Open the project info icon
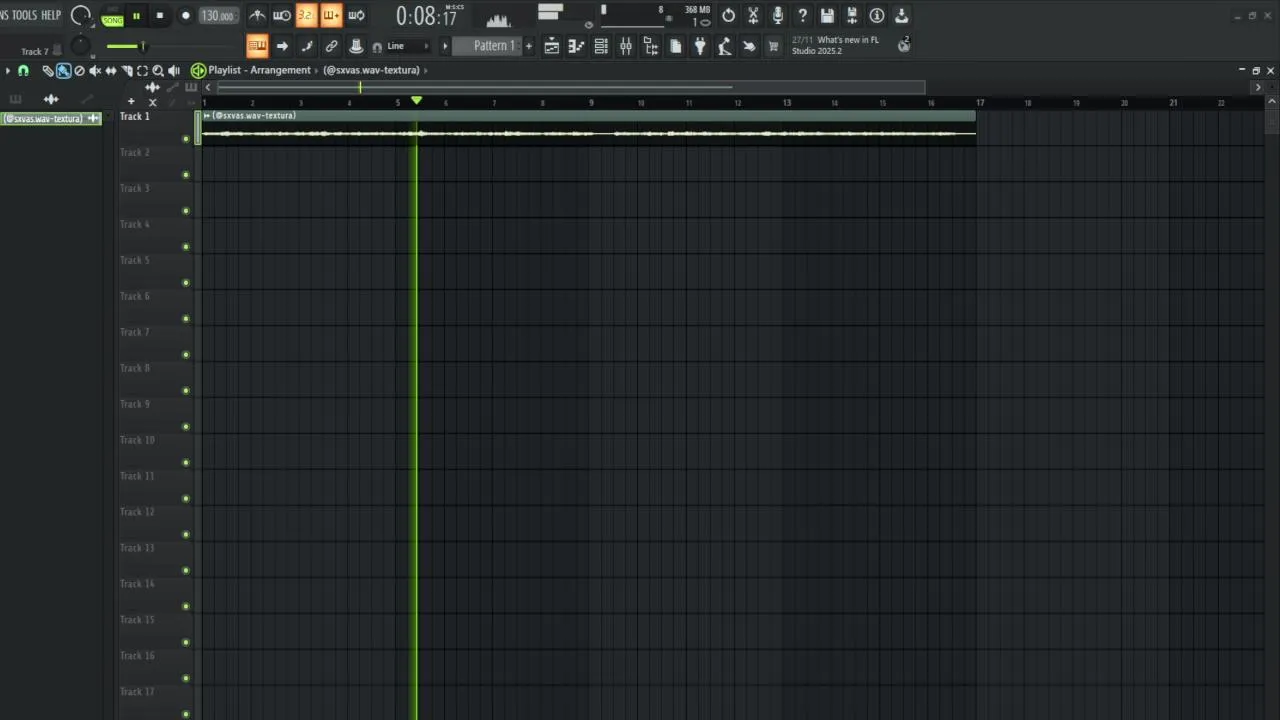1280x720 pixels. click(877, 15)
